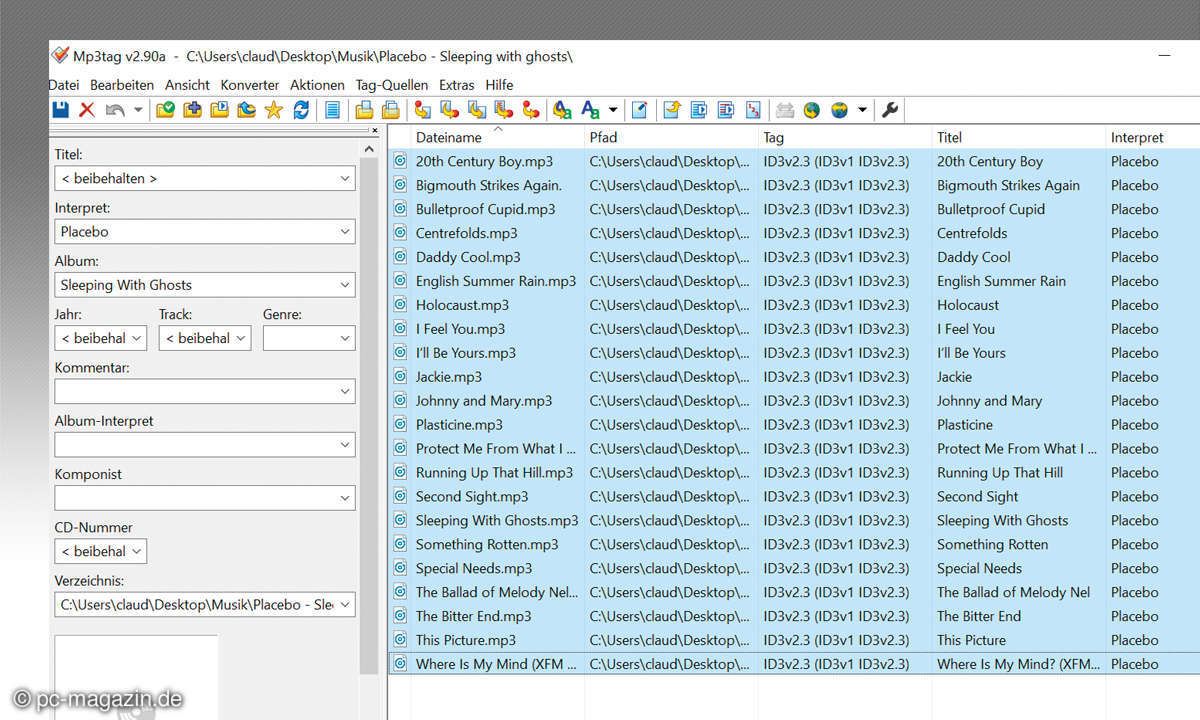The height and width of the screenshot is (720, 1200).
Task: Open the Extras menu
Action: click(x=457, y=85)
